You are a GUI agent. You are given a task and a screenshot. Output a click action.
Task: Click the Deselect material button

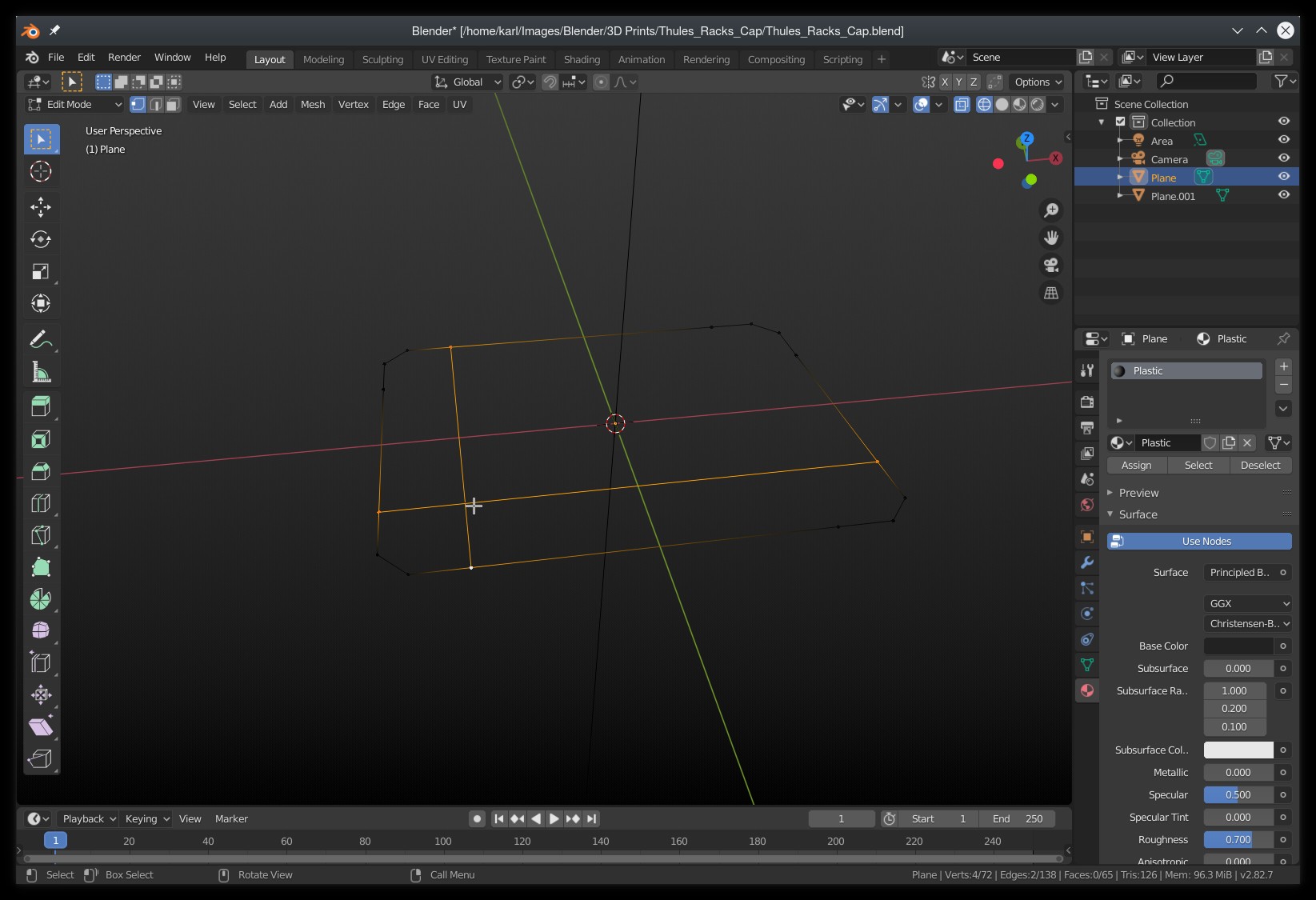pyautogui.click(x=1260, y=465)
